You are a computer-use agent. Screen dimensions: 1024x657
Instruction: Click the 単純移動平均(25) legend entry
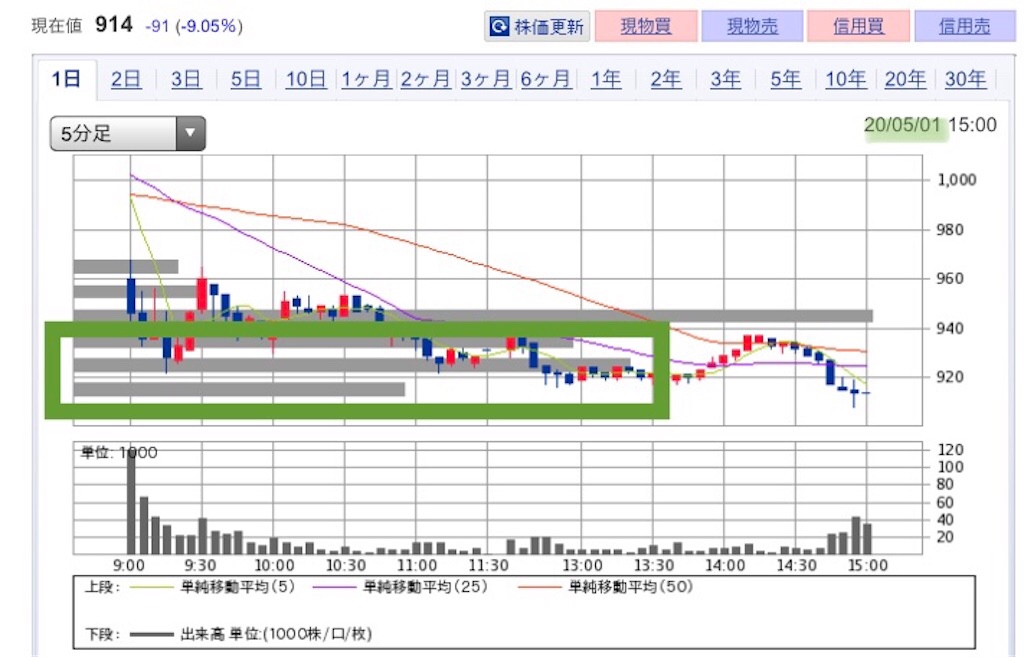tap(400, 586)
